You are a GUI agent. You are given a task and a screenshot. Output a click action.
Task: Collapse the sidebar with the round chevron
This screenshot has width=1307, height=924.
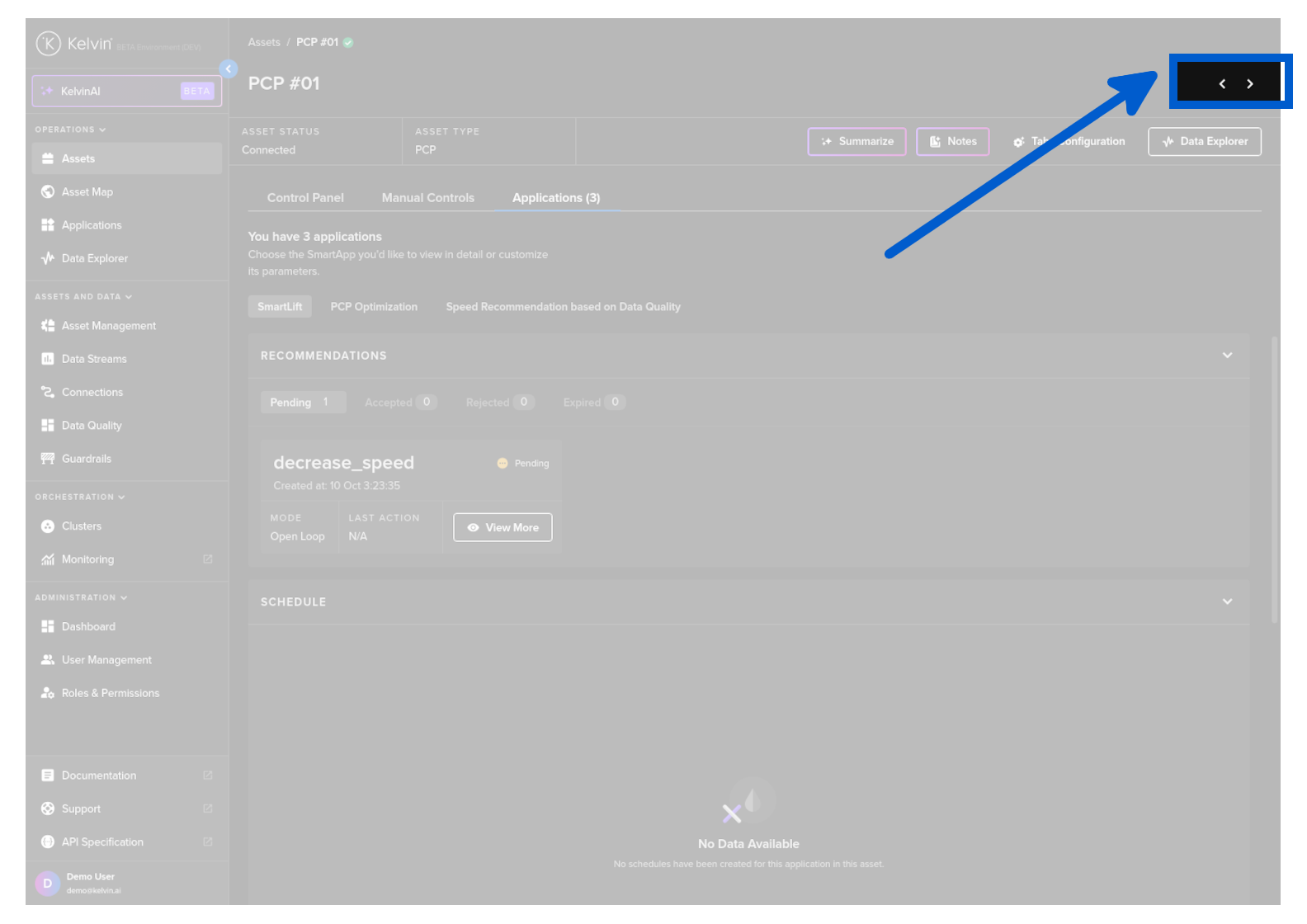tap(229, 68)
